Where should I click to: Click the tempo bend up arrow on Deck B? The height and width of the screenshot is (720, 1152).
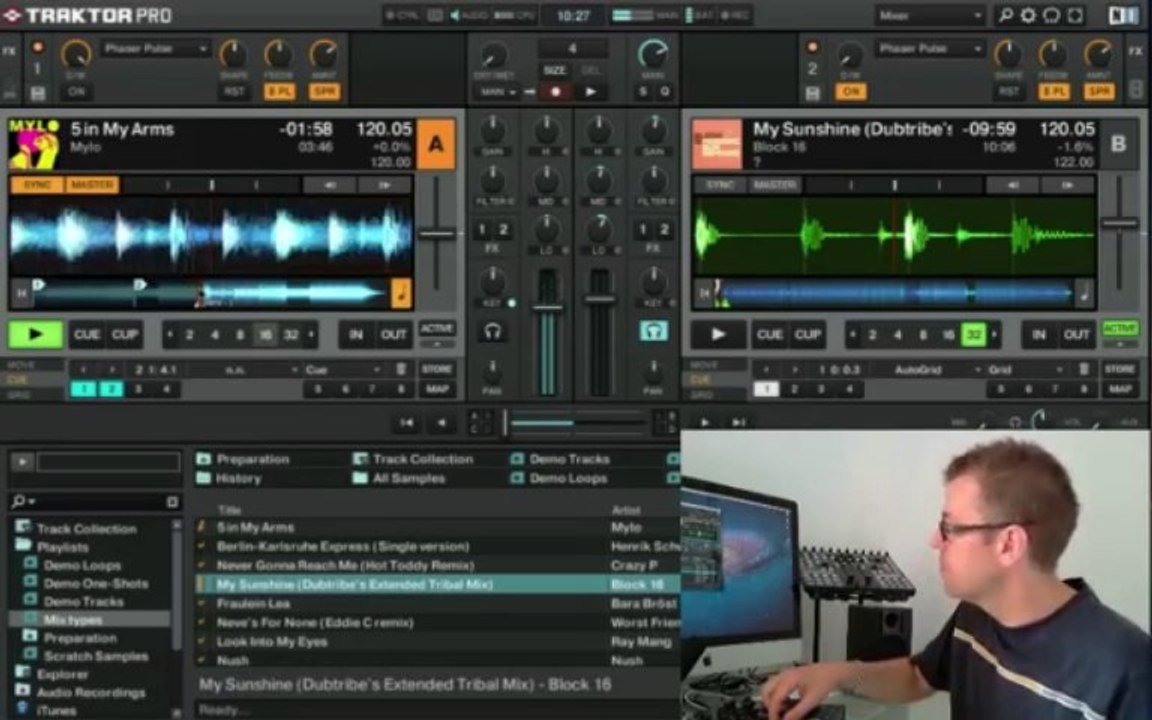point(1068,185)
